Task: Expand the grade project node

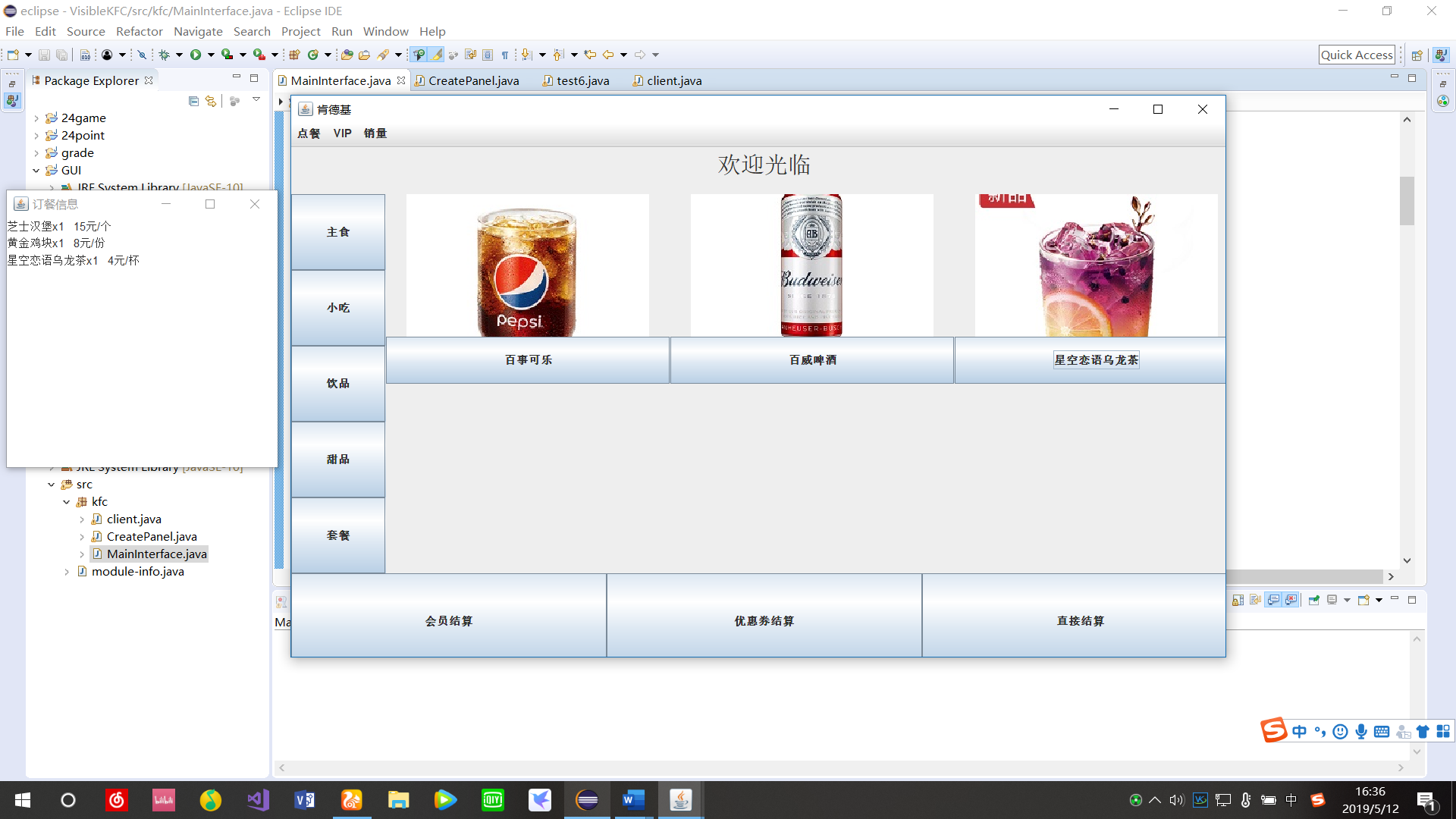Action: (x=36, y=153)
